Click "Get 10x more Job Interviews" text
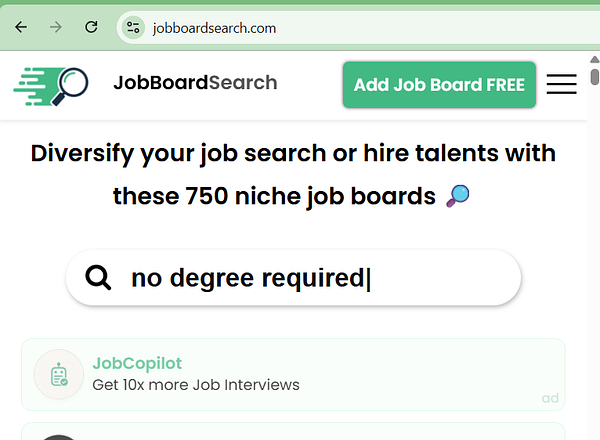 (x=195, y=385)
